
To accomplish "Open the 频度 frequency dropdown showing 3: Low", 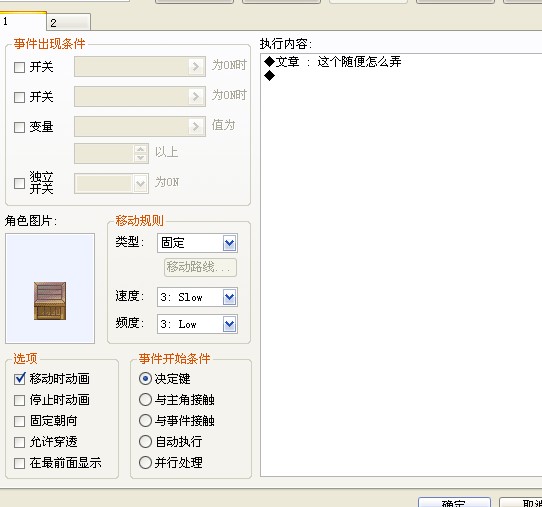I will pyautogui.click(x=197, y=324).
